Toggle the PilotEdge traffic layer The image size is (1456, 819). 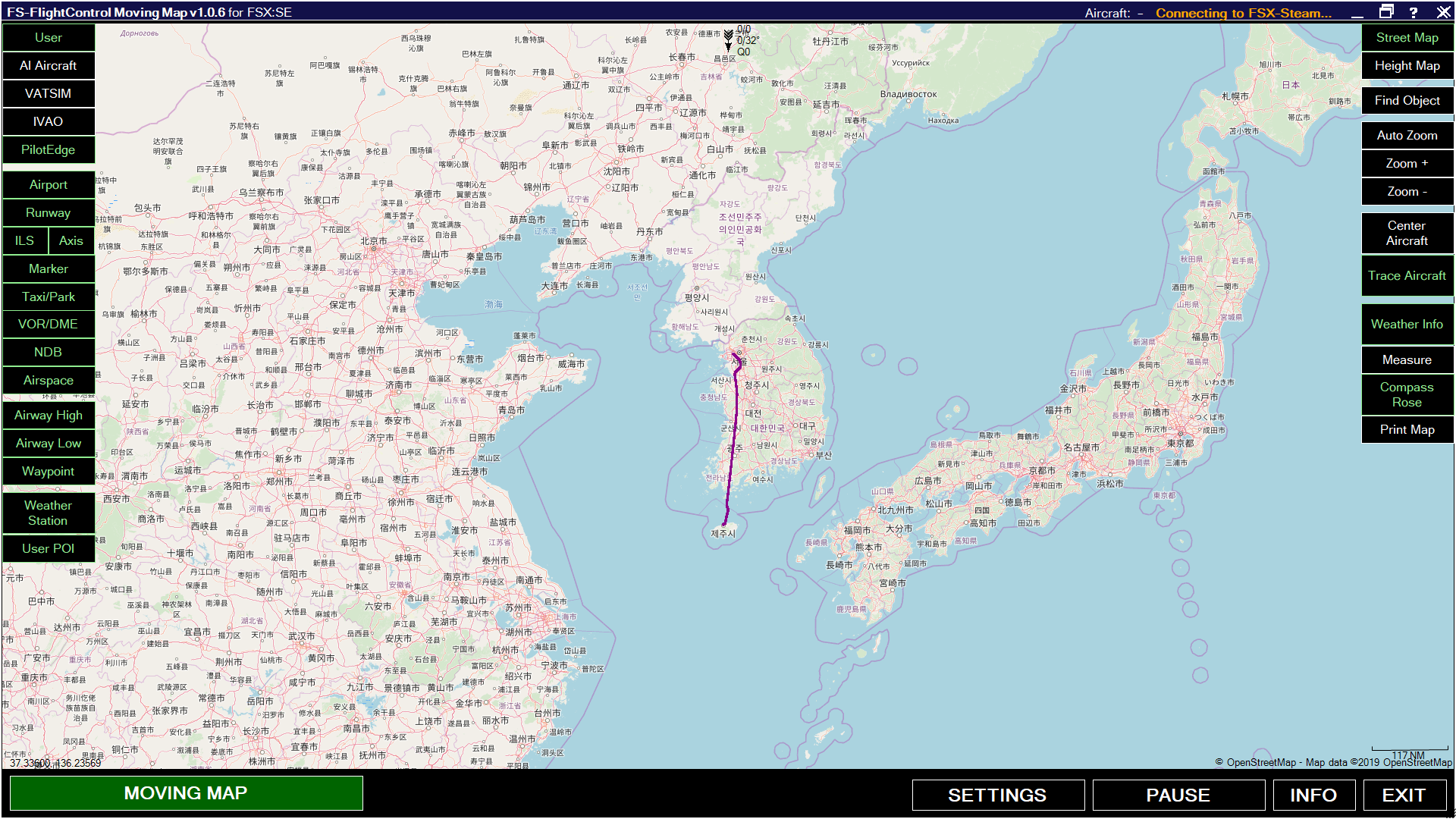pyautogui.click(x=49, y=149)
